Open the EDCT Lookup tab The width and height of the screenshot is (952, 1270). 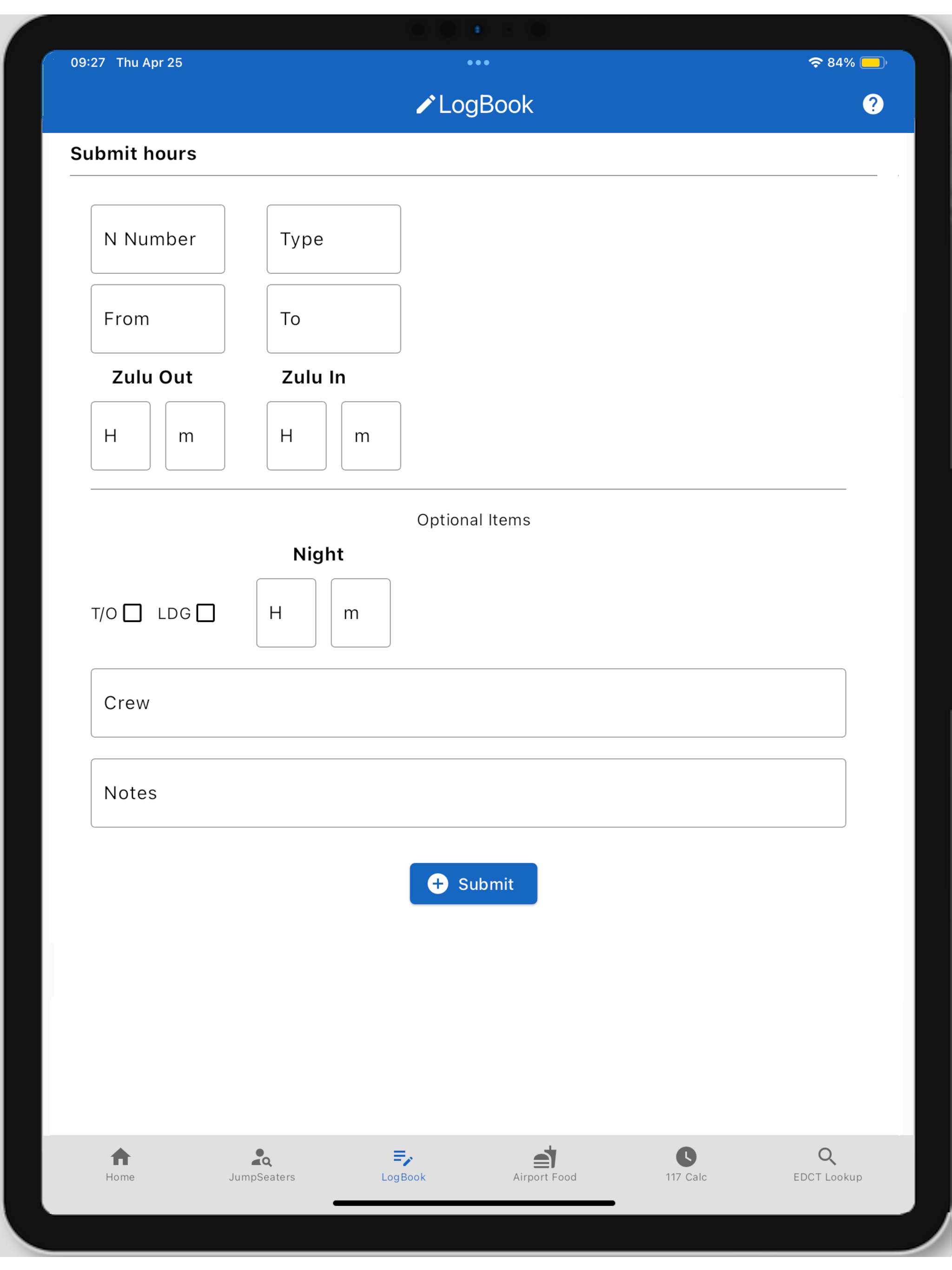pos(827,1164)
